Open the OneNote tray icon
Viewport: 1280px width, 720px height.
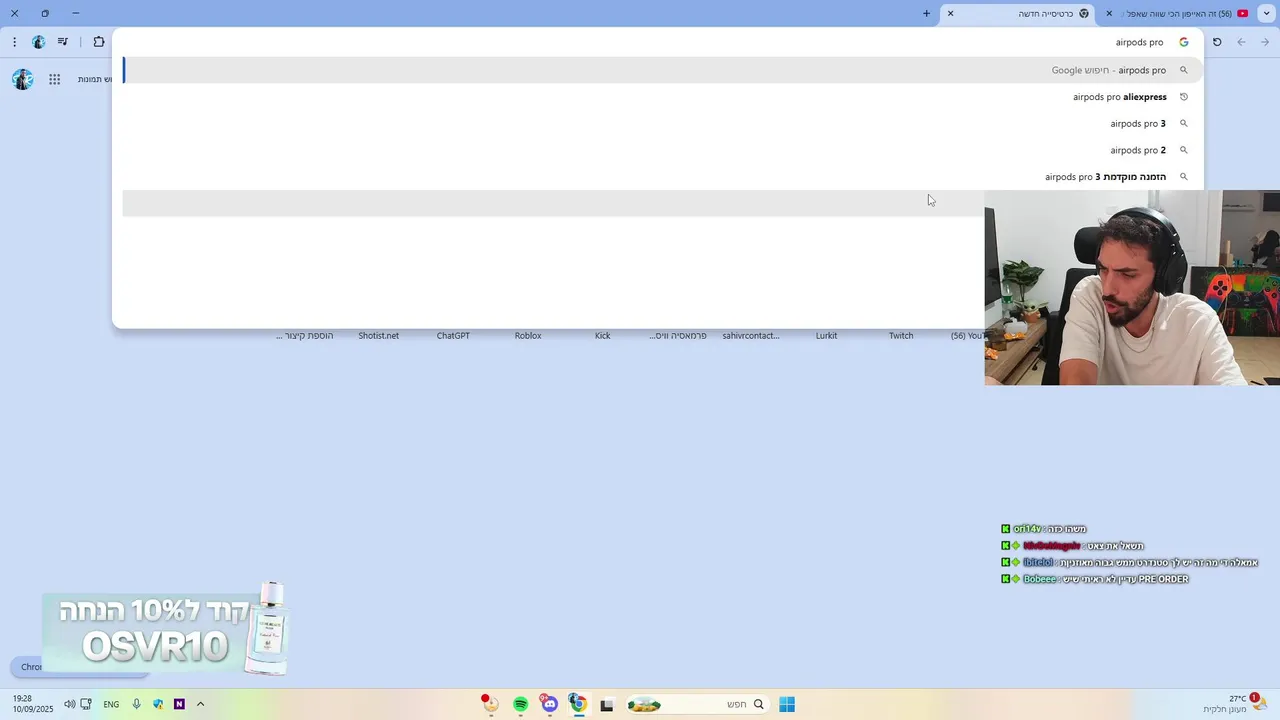tap(179, 704)
